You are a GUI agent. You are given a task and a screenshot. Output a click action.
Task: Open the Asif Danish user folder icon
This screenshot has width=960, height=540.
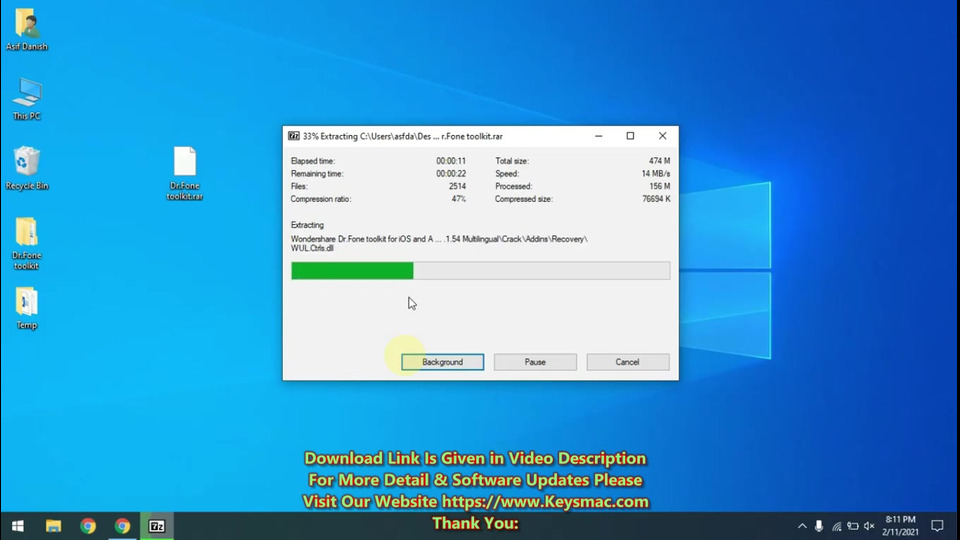click(26, 29)
